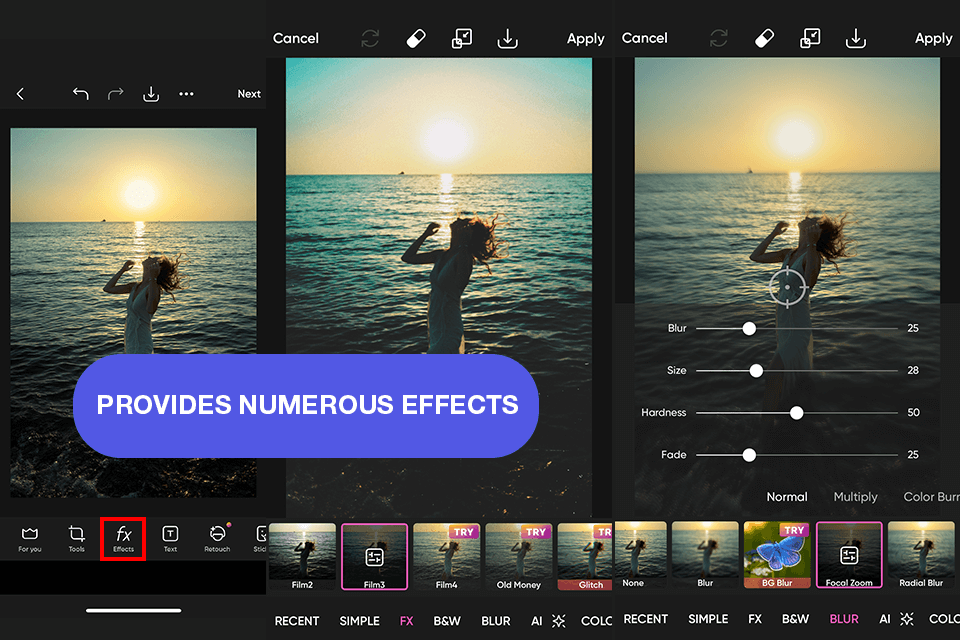Switch to the B&W tab in middle panel
The height and width of the screenshot is (640, 960).
coord(447,621)
